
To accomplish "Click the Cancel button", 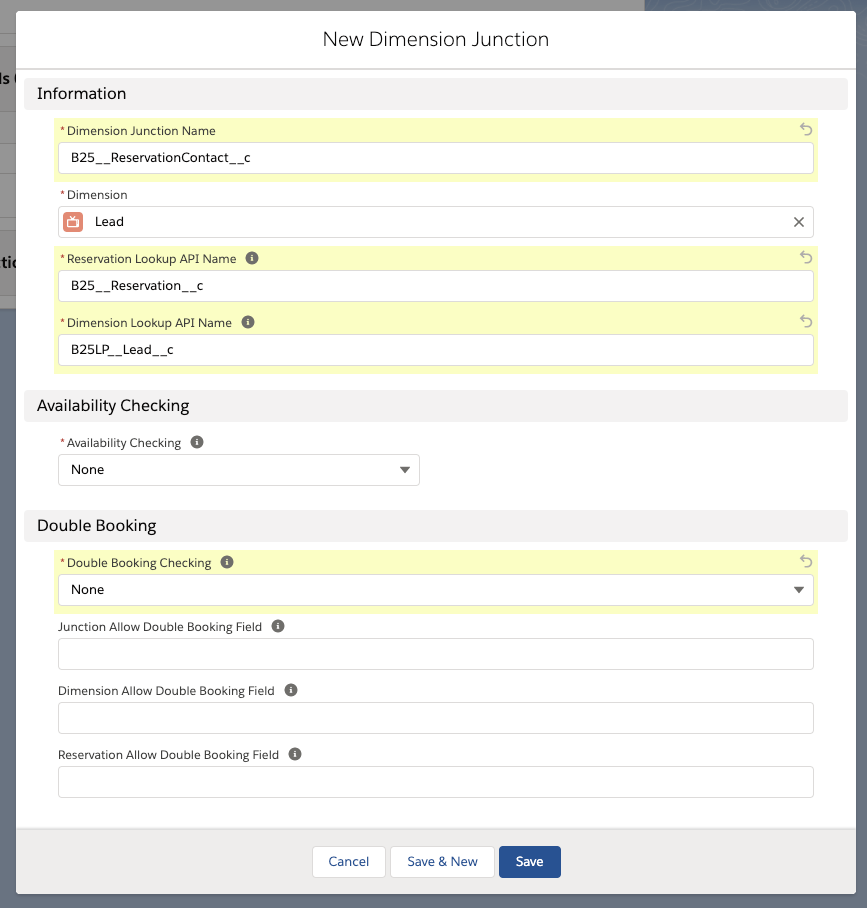I will (349, 862).
